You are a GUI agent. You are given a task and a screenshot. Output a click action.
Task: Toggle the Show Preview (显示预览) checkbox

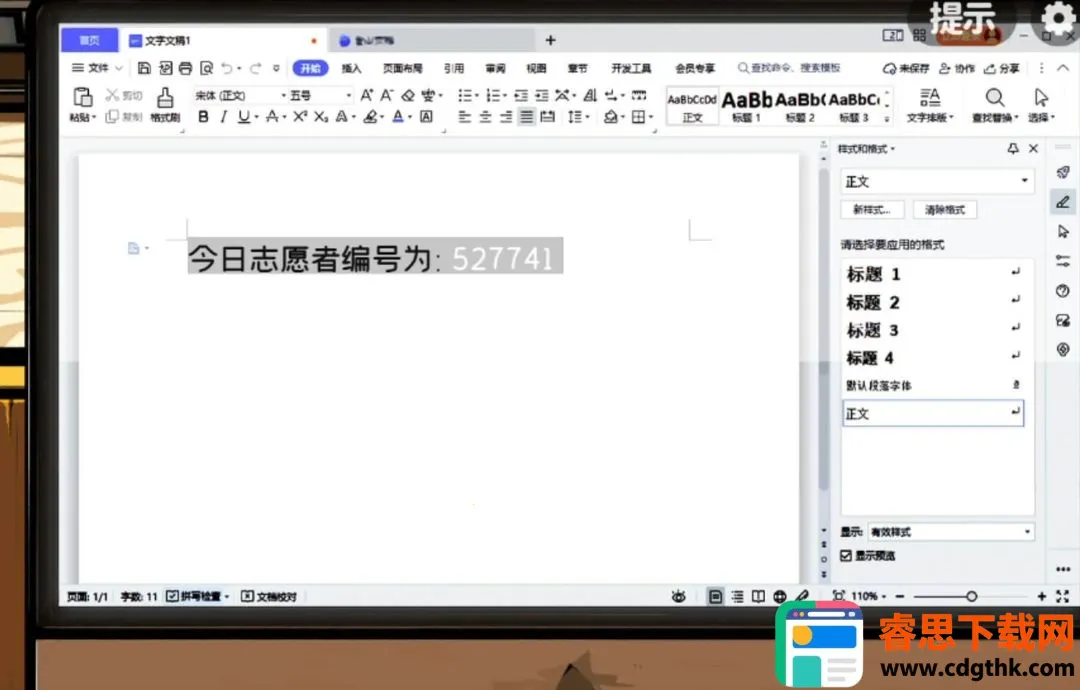tap(846, 555)
